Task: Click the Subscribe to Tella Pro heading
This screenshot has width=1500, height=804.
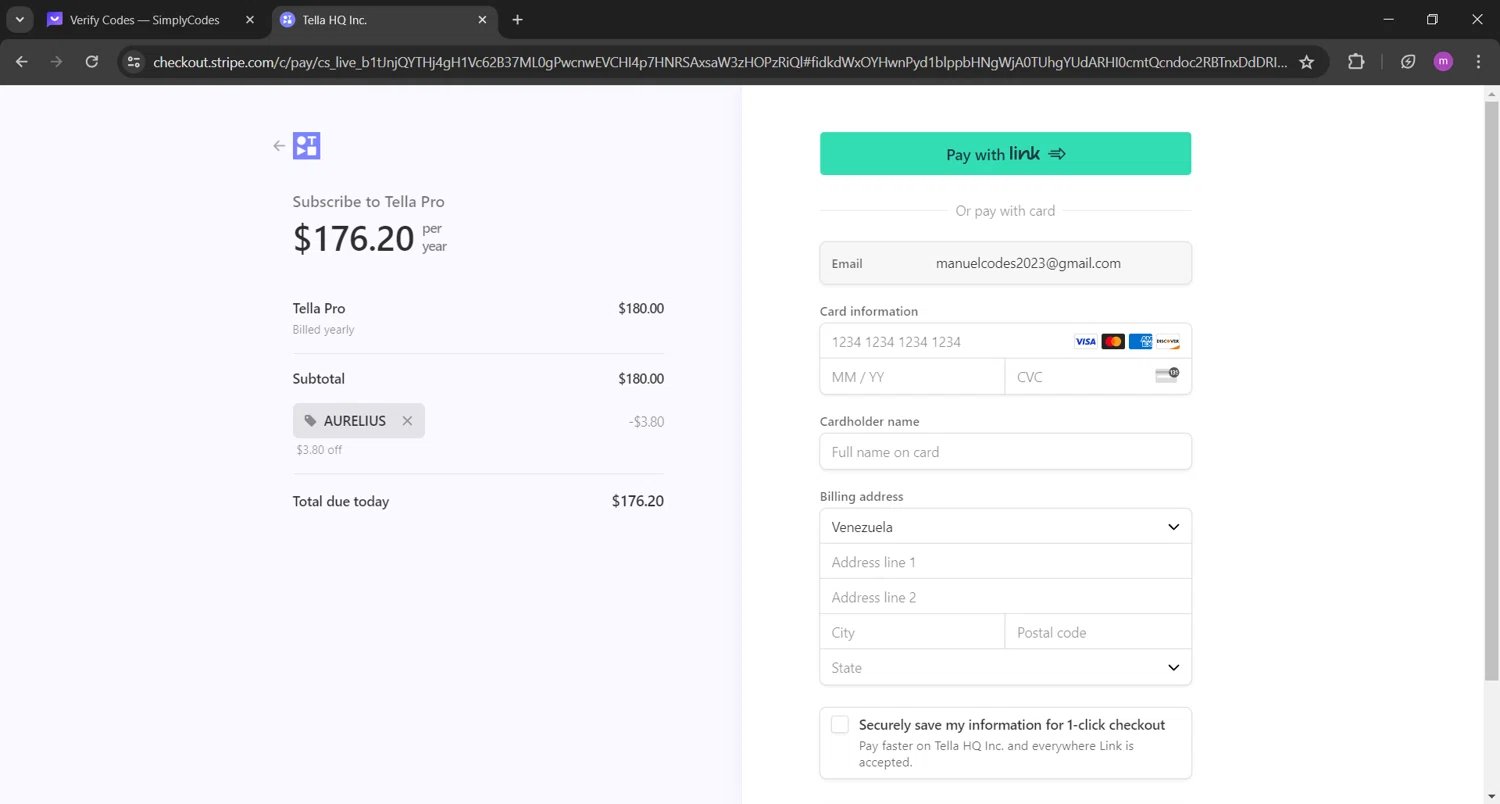Action: 368,201
